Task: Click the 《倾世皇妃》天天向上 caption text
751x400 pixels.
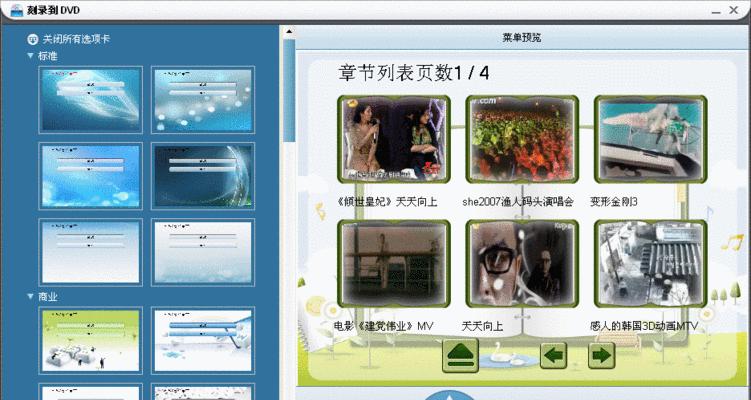Action: (x=387, y=202)
